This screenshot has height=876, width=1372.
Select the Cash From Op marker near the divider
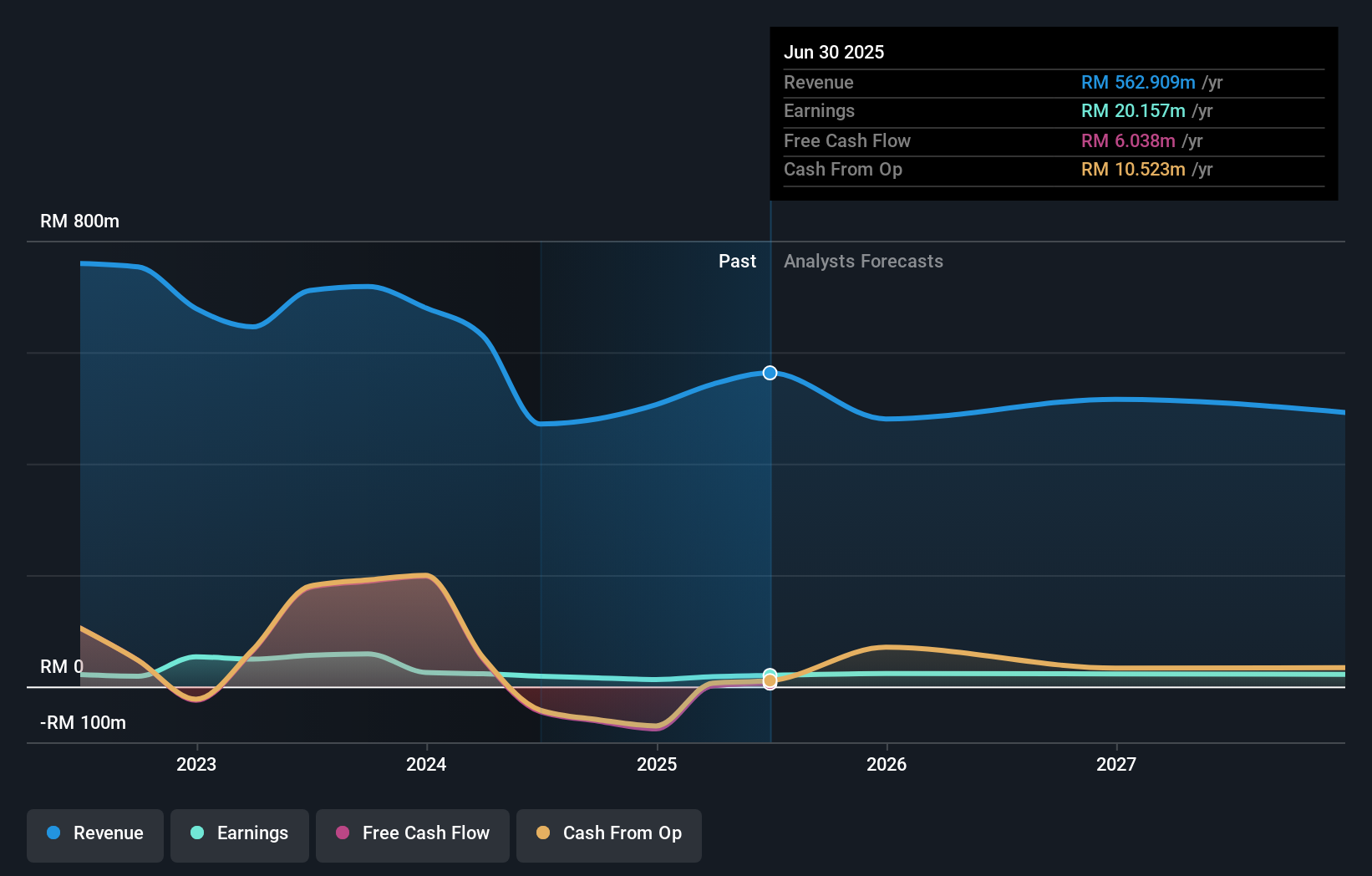[x=769, y=681]
